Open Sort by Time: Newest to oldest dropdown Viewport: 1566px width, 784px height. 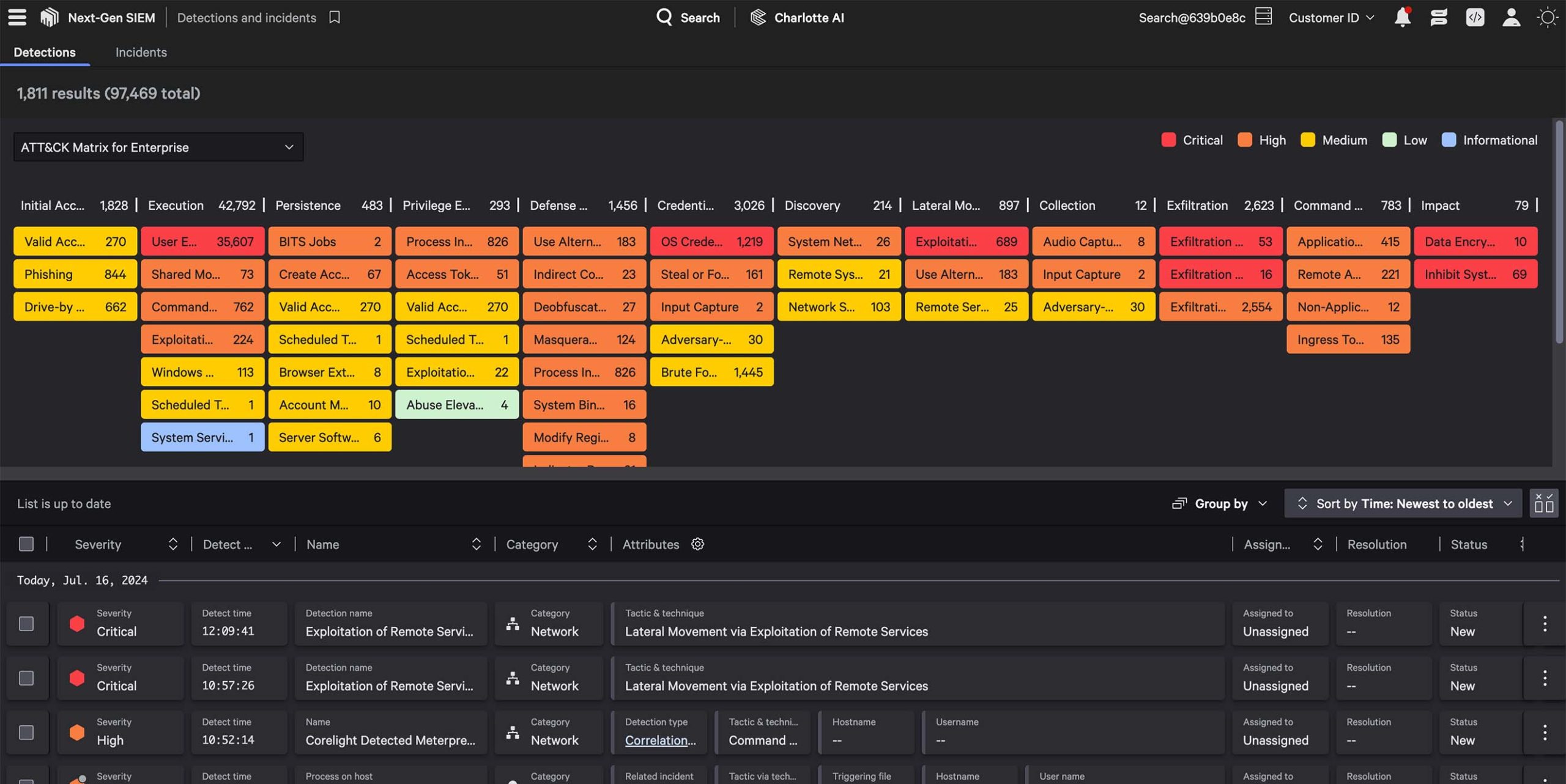(x=1403, y=503)
